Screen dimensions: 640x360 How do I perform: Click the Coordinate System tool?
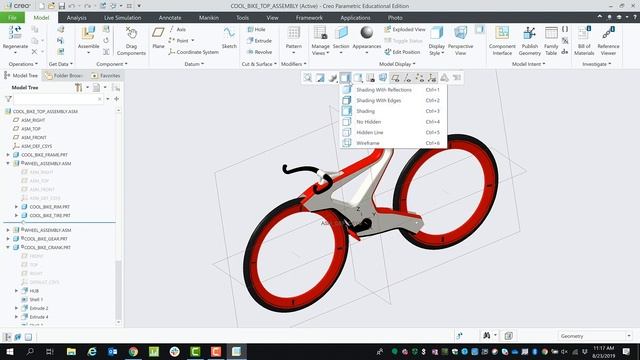click(x=193, y=52)
